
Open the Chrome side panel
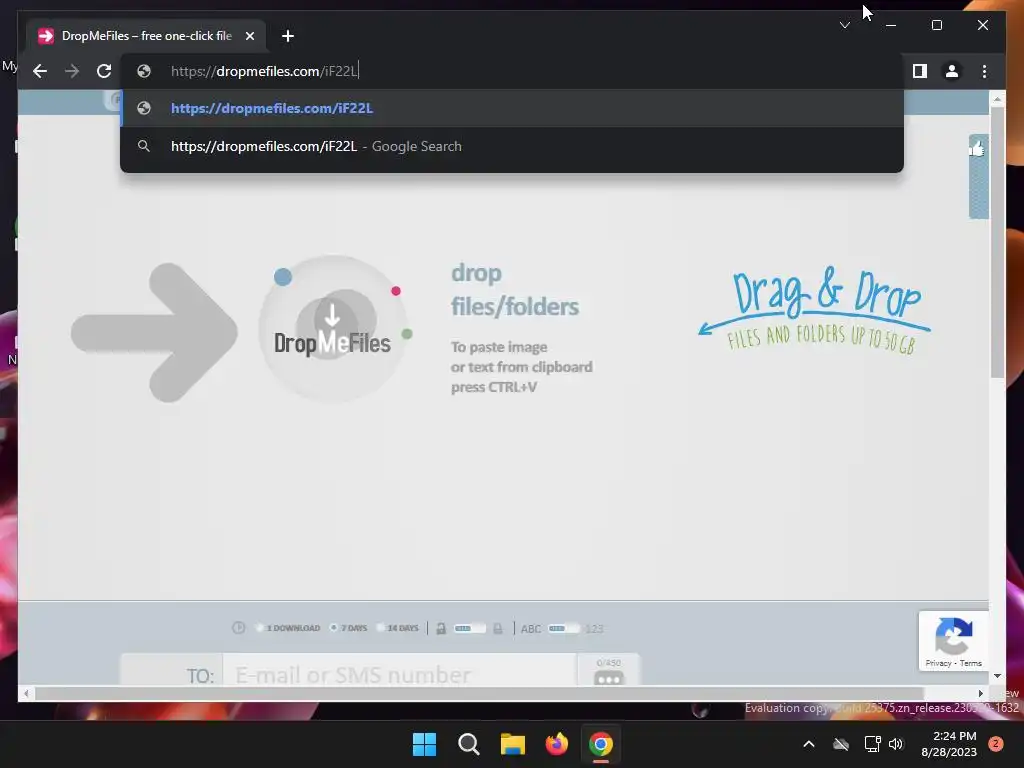920,71
